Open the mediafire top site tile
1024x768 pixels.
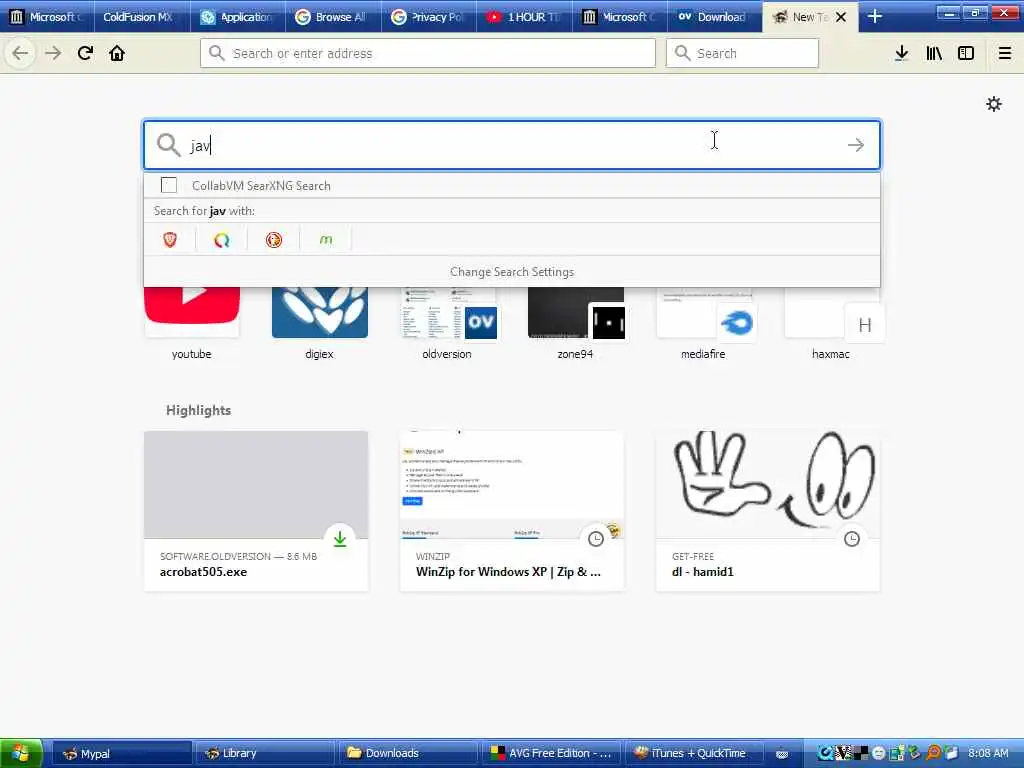point(703,323)
